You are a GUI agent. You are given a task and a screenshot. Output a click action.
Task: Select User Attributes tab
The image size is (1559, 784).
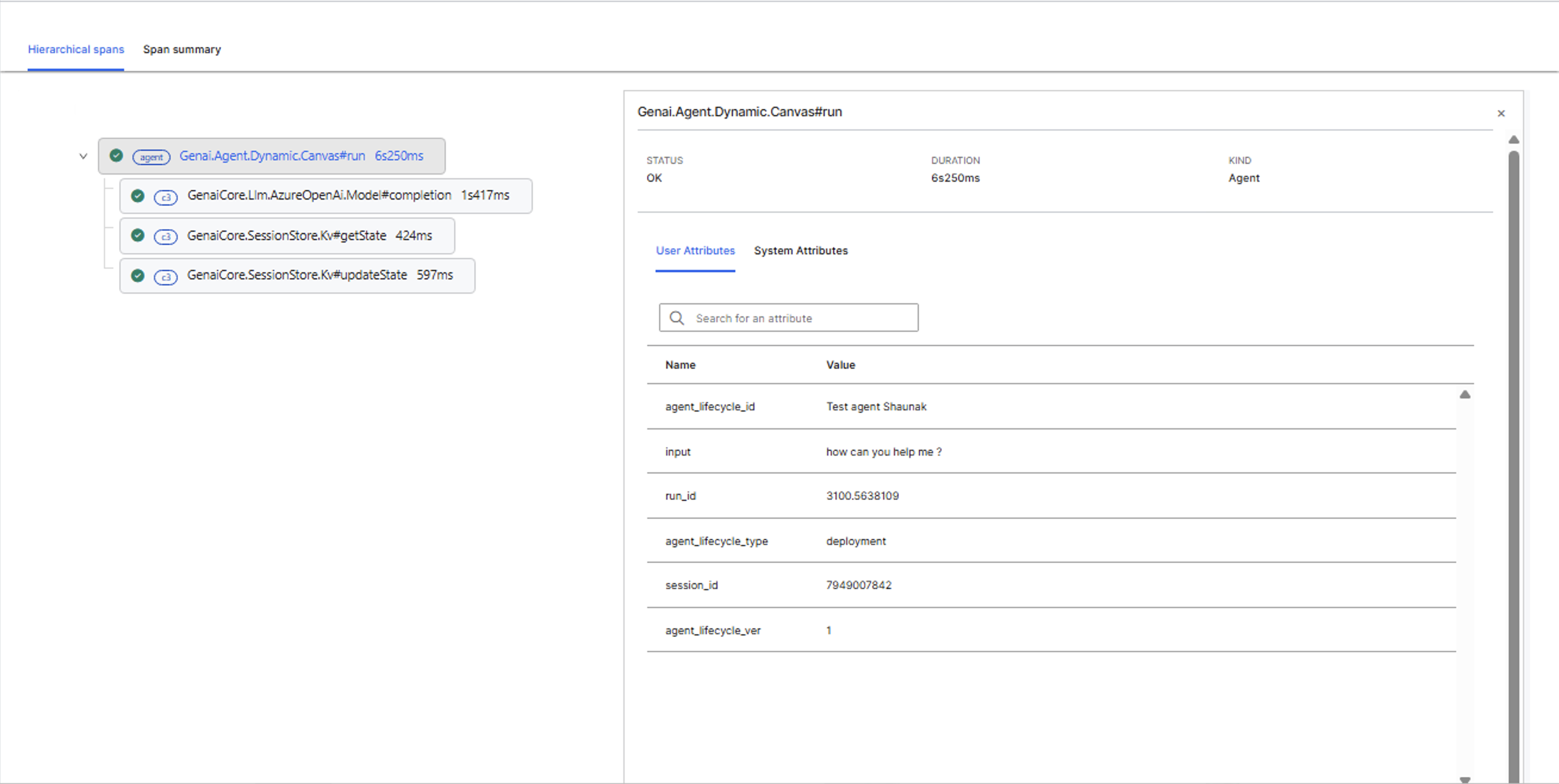point(695,250)
